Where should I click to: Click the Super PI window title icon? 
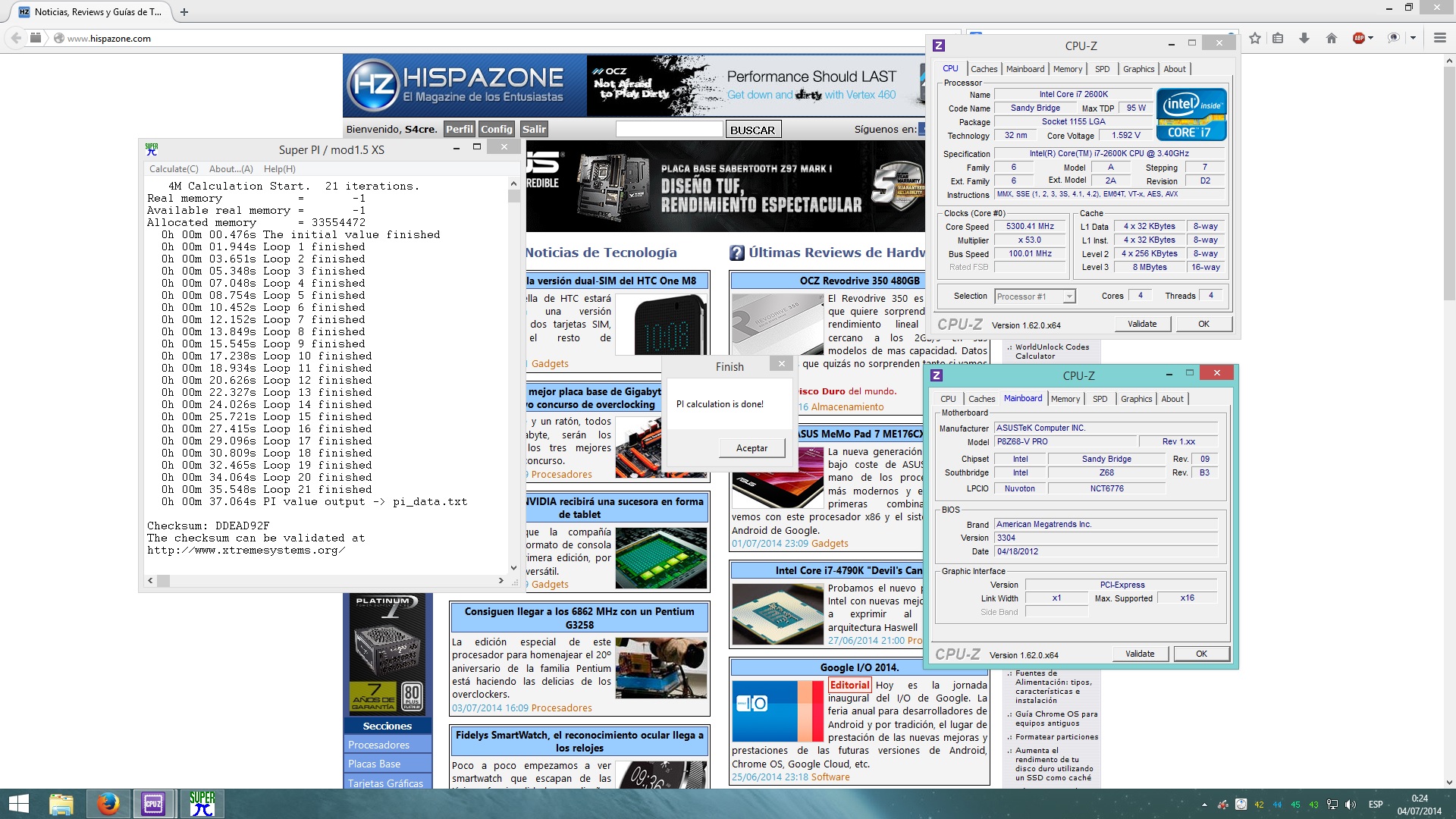[152, 149]
